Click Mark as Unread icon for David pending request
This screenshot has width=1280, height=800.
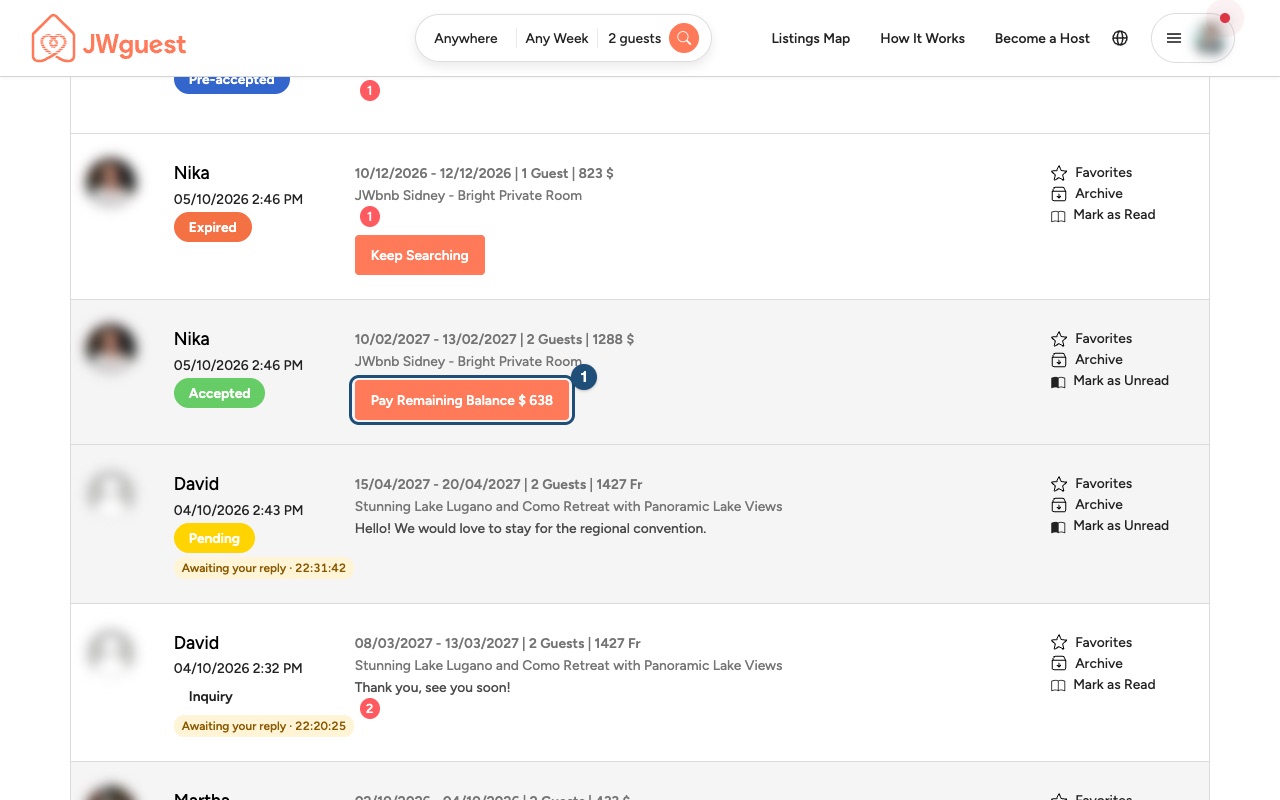point(1058,526)
